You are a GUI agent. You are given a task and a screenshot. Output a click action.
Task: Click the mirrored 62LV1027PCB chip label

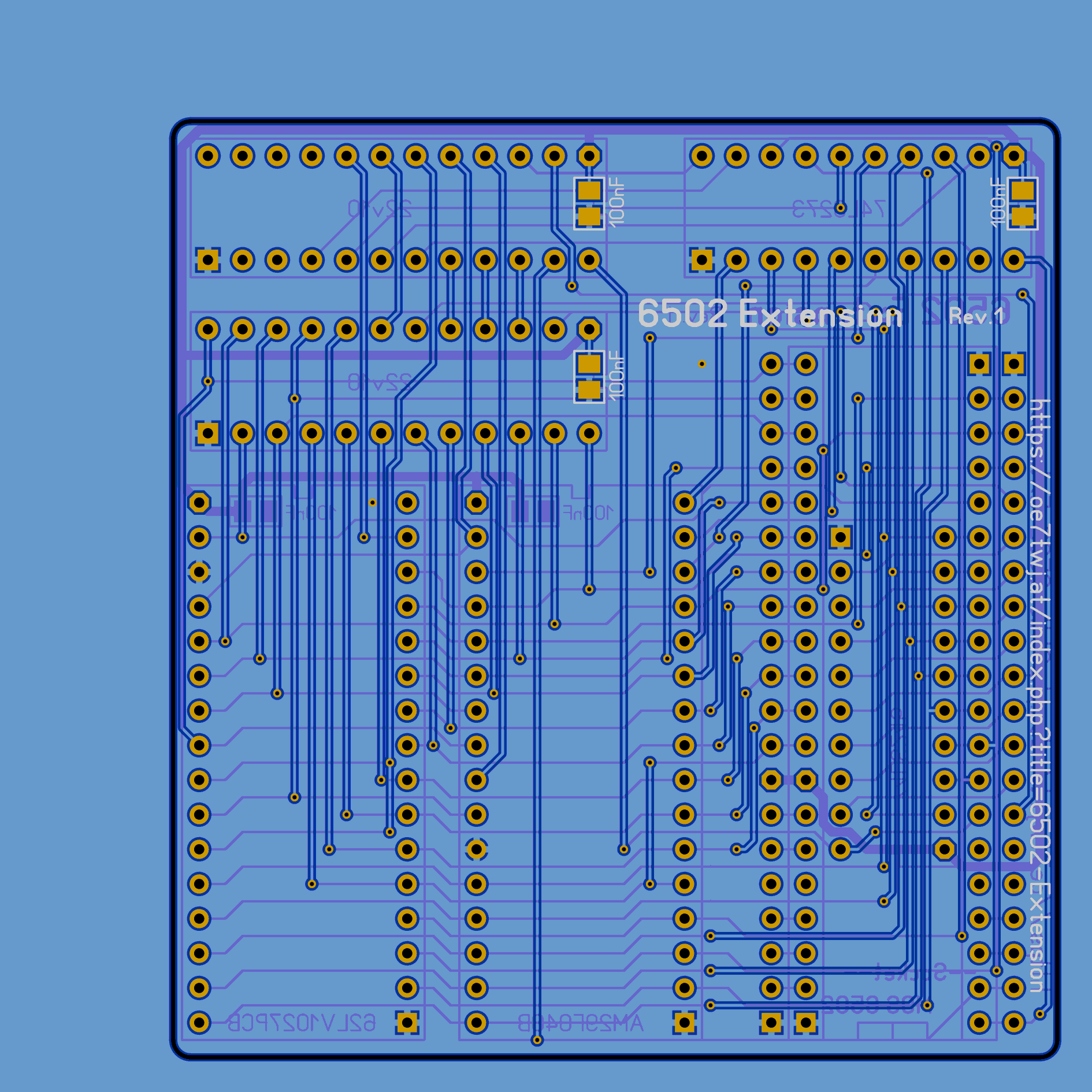(301, 1023)
